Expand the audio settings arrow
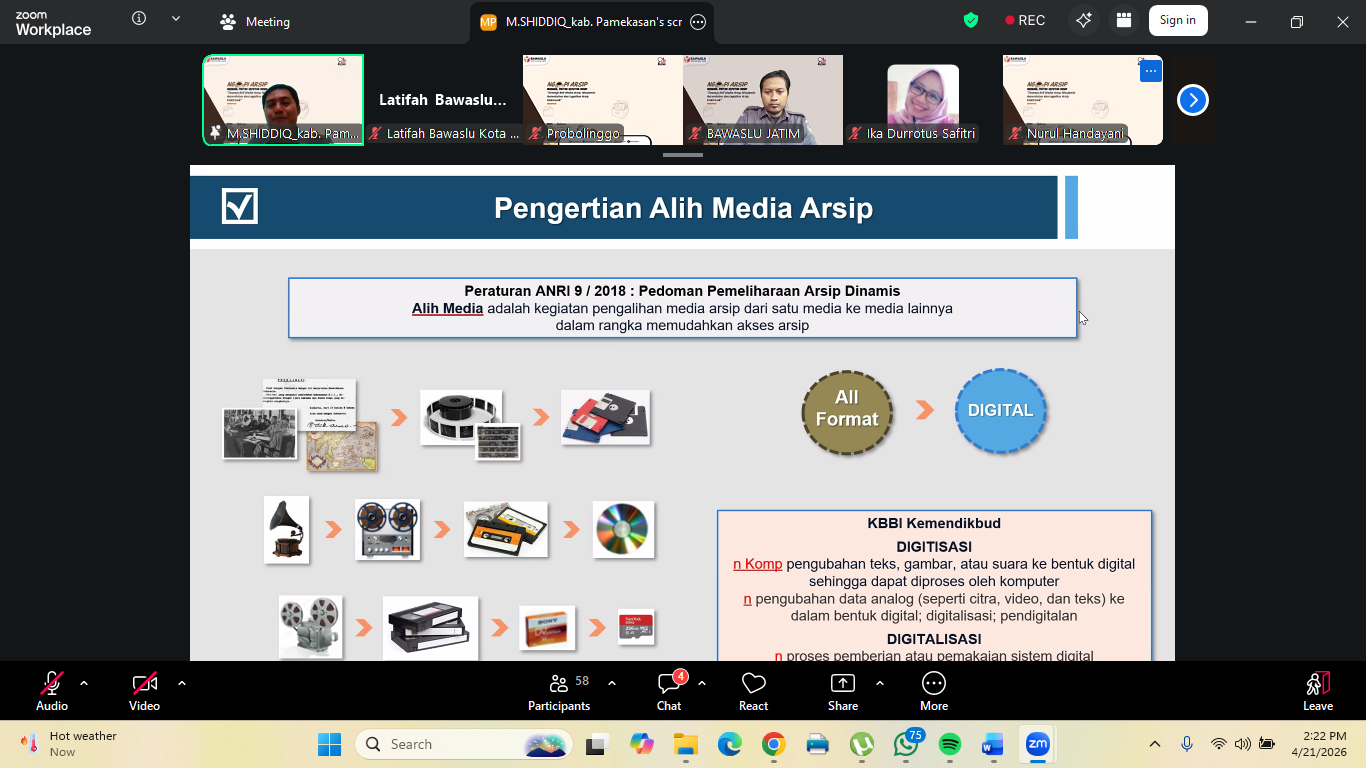The width and height of the screenshot is (1366, 768). [84, 683]
